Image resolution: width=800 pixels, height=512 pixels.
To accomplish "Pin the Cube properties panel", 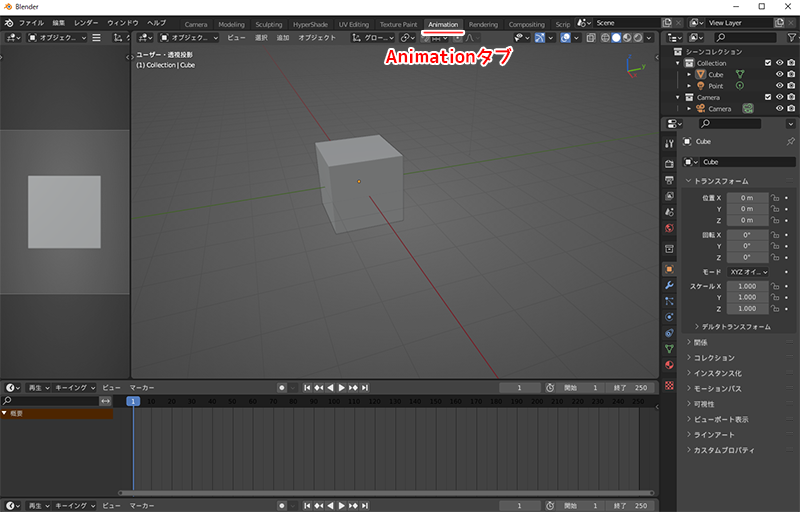I will click(x=791, y=142).
